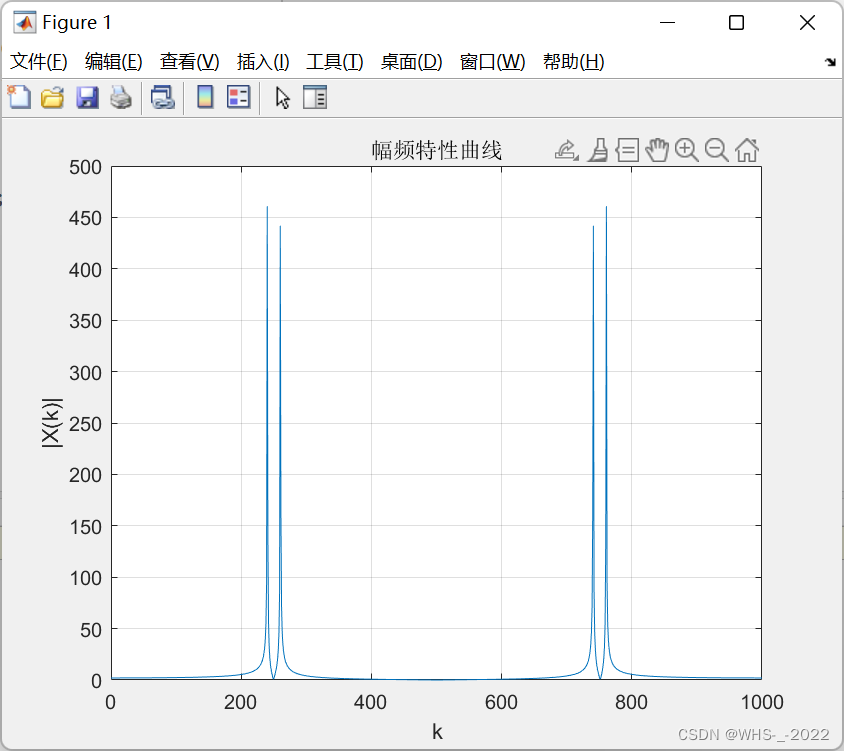Click the y-axis label |X(k)|

click(52, 423)
